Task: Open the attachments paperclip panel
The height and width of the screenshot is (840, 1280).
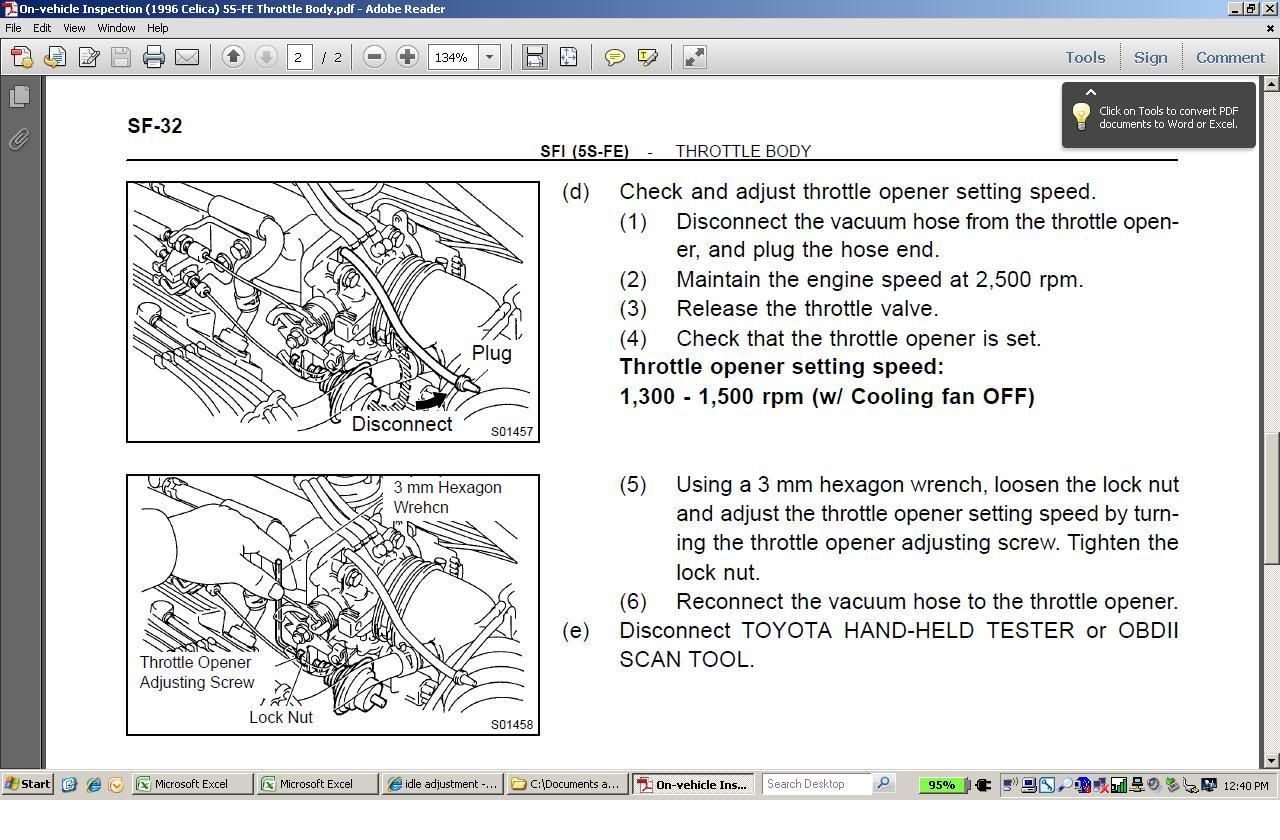Action: click(19, 139)
